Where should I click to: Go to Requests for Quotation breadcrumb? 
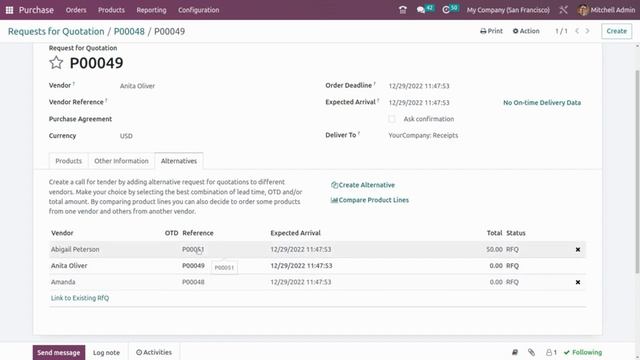(x=56, y=31)
